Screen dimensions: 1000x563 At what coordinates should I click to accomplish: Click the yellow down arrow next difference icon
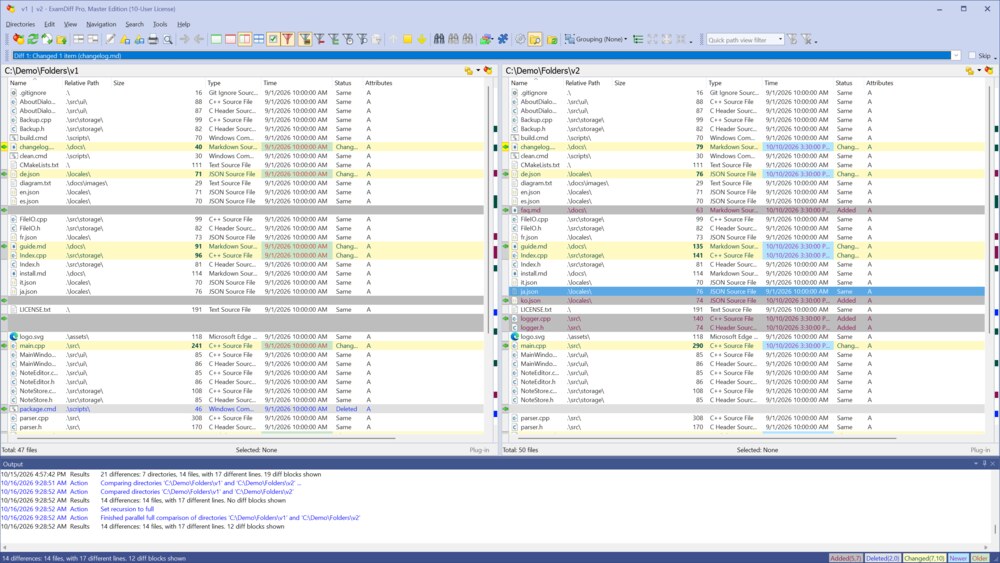point(422,40)
